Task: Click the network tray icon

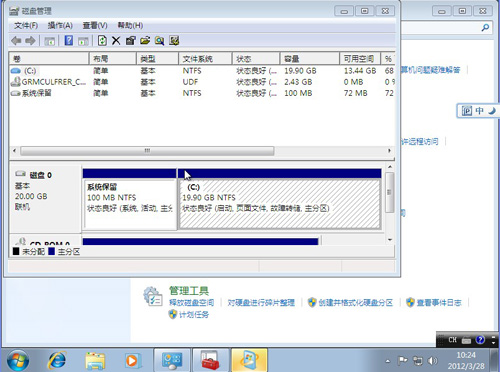Action: (x=417, y=361)
